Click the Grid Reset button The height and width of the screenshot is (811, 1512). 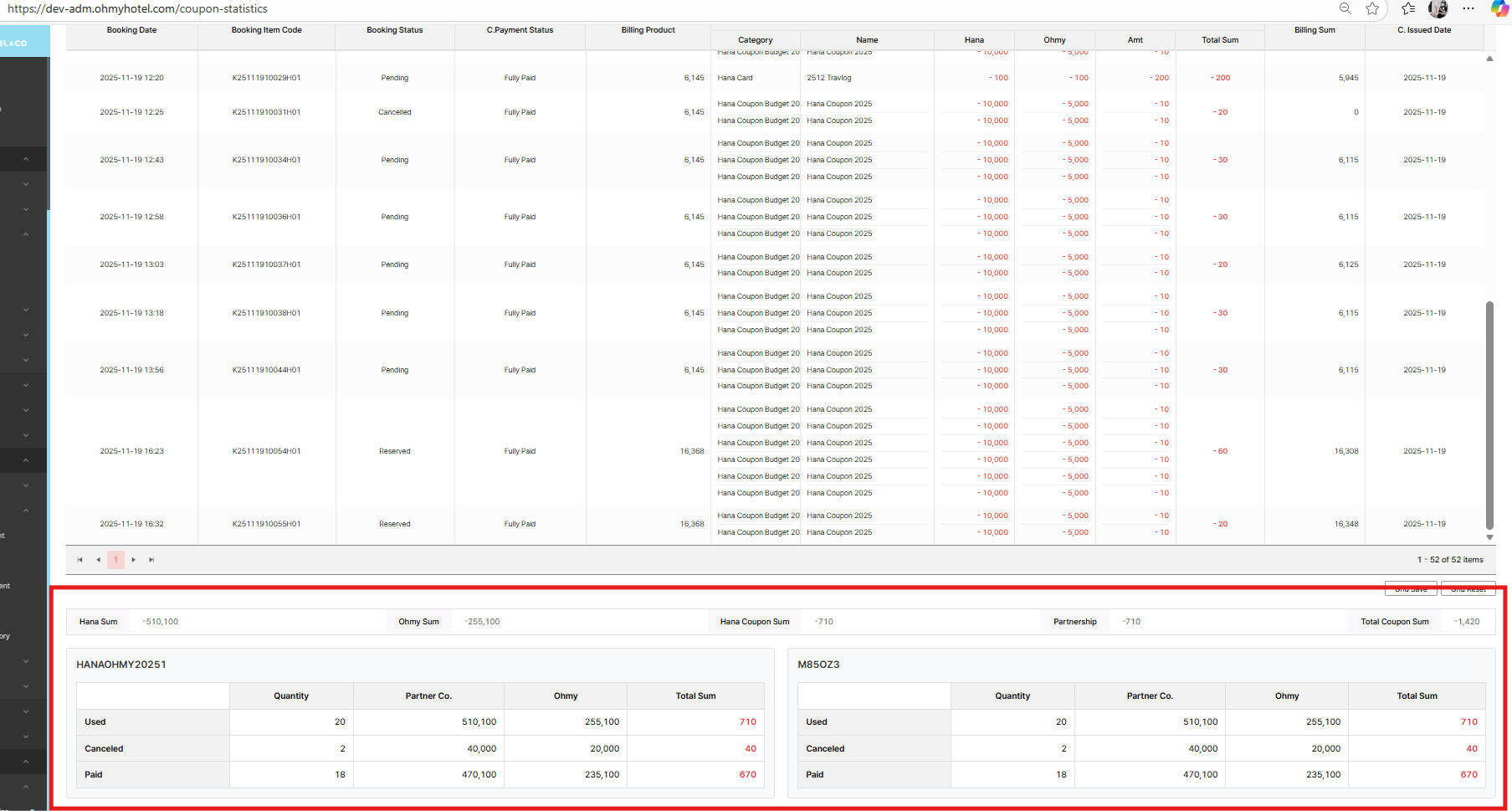pos(1468,588)
